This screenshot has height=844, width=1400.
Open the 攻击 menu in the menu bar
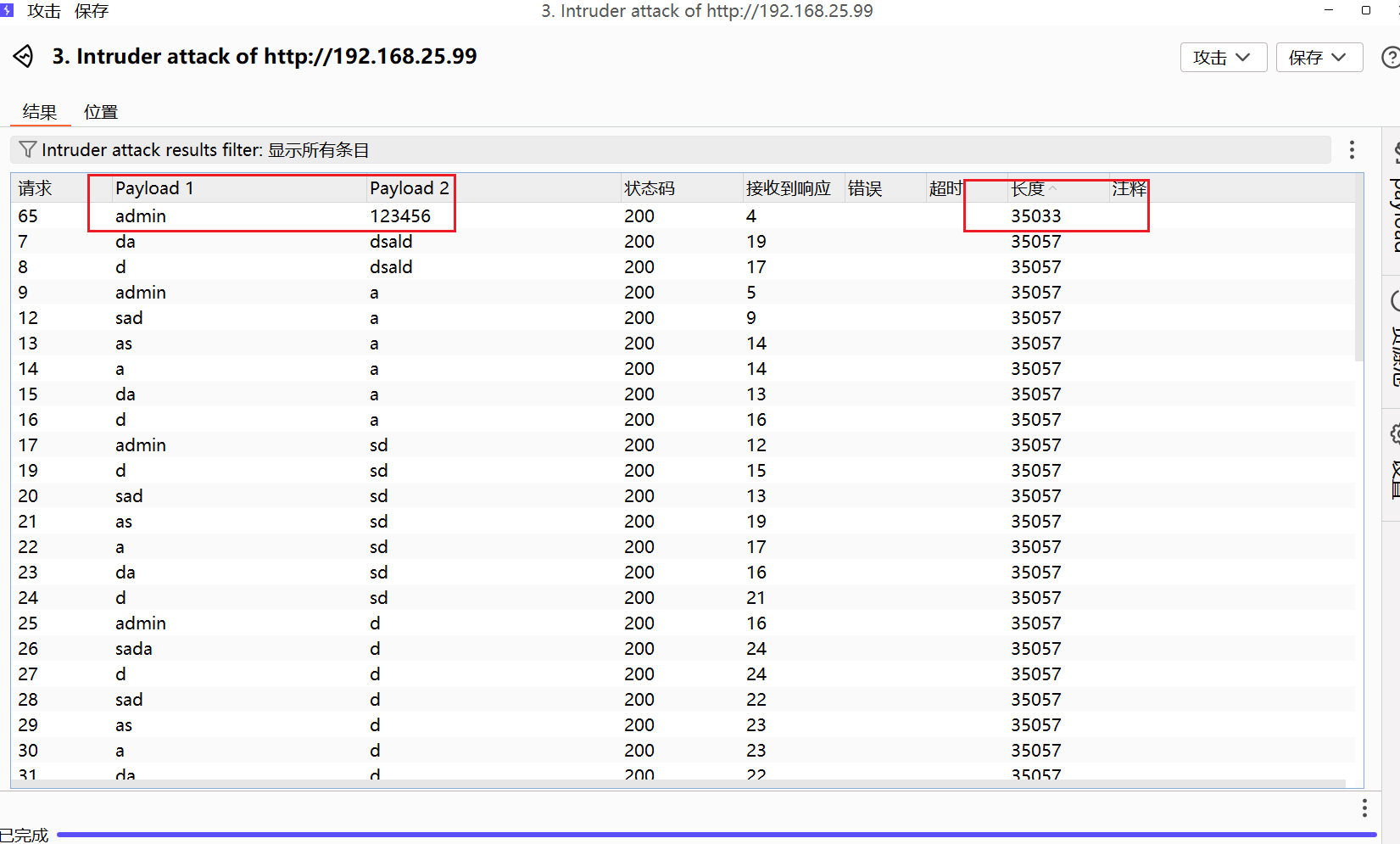pos(44,11)
